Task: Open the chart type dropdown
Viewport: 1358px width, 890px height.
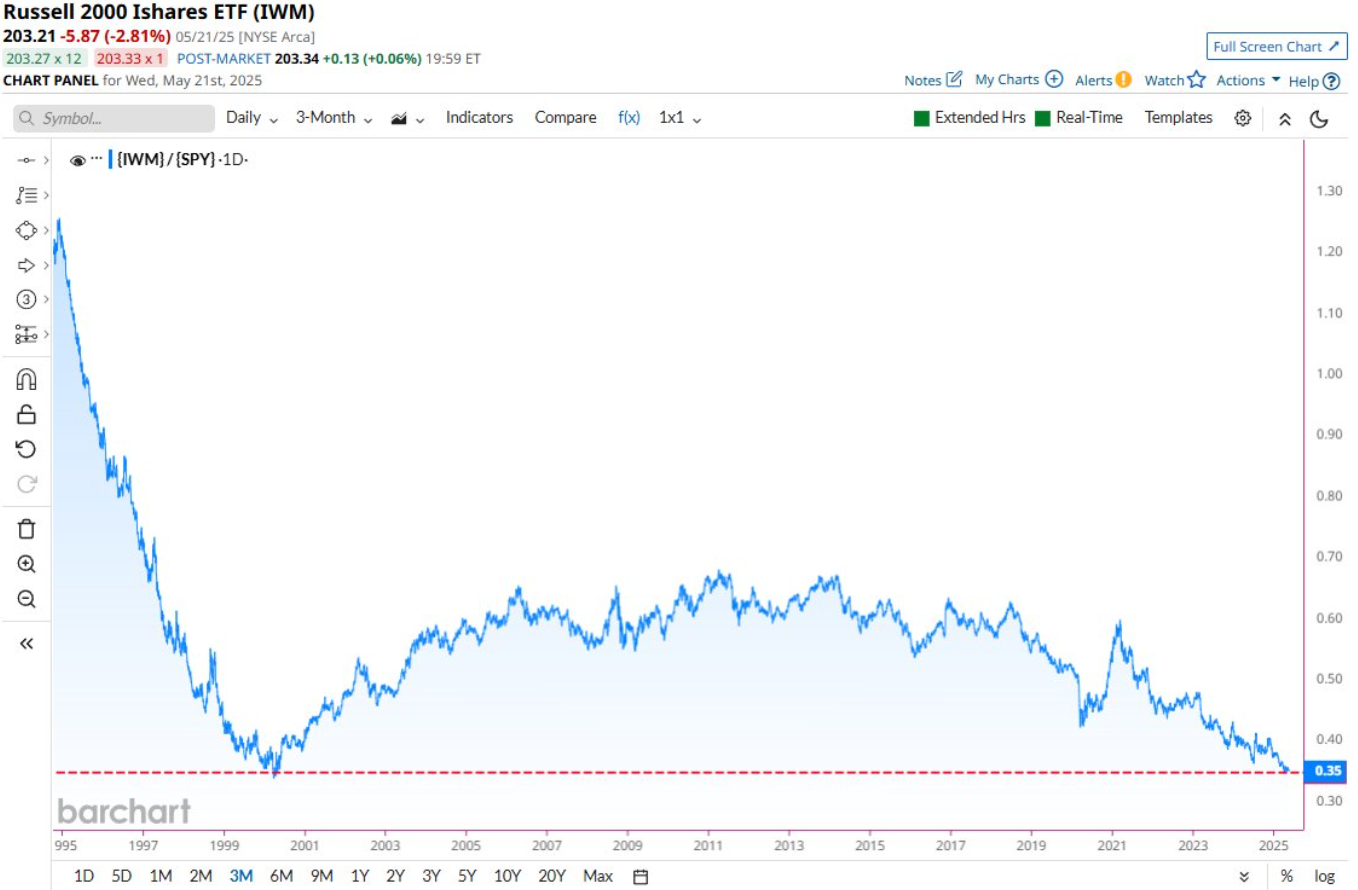Action: tap(407, 118)
